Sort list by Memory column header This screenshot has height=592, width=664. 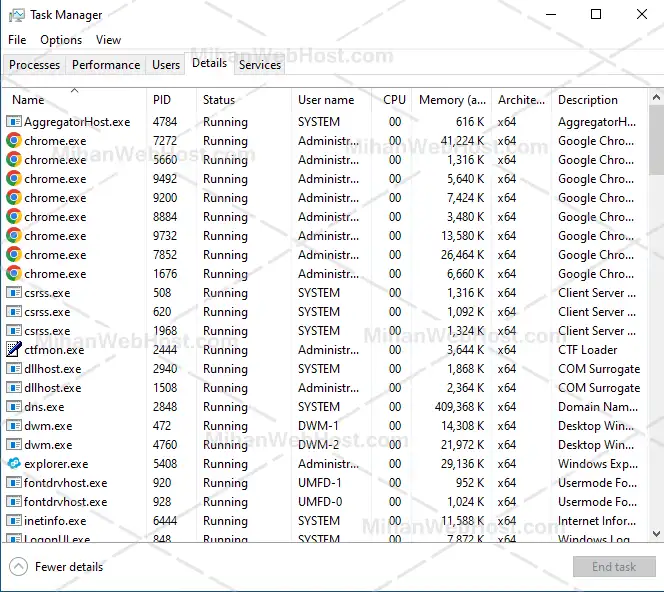(452, 100)
